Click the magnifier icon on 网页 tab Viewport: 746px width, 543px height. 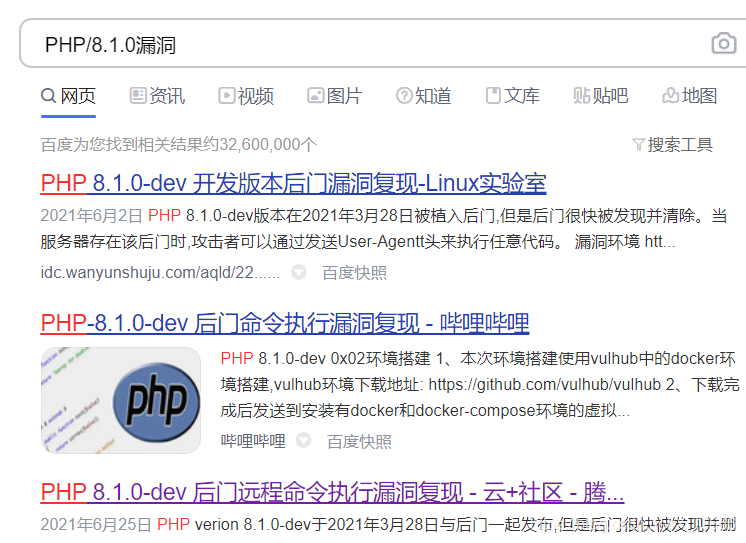(x=49, y=96)
